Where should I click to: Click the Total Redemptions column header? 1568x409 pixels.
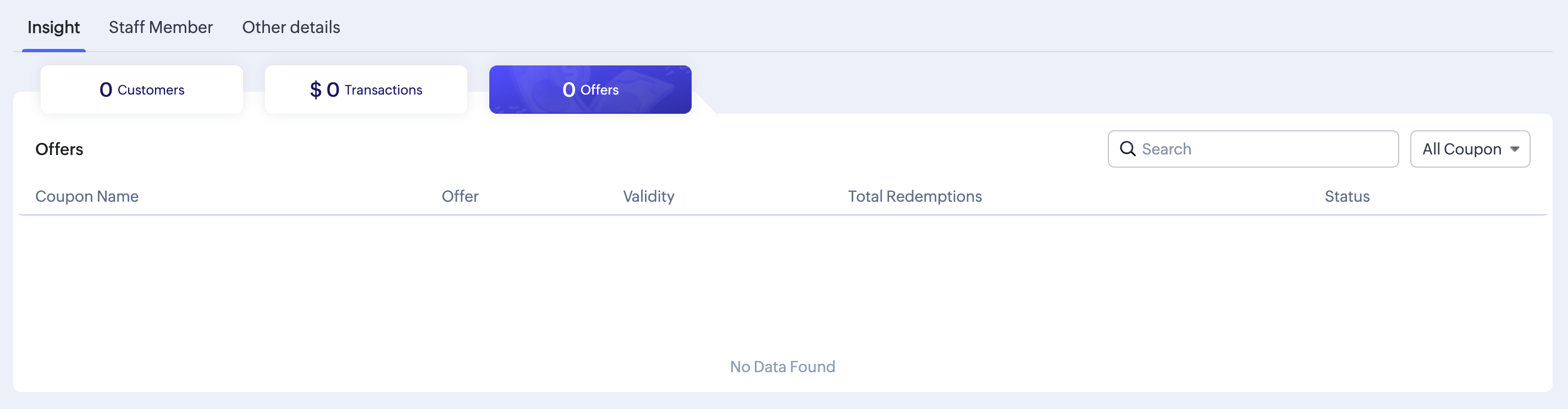tap(915, 197)
